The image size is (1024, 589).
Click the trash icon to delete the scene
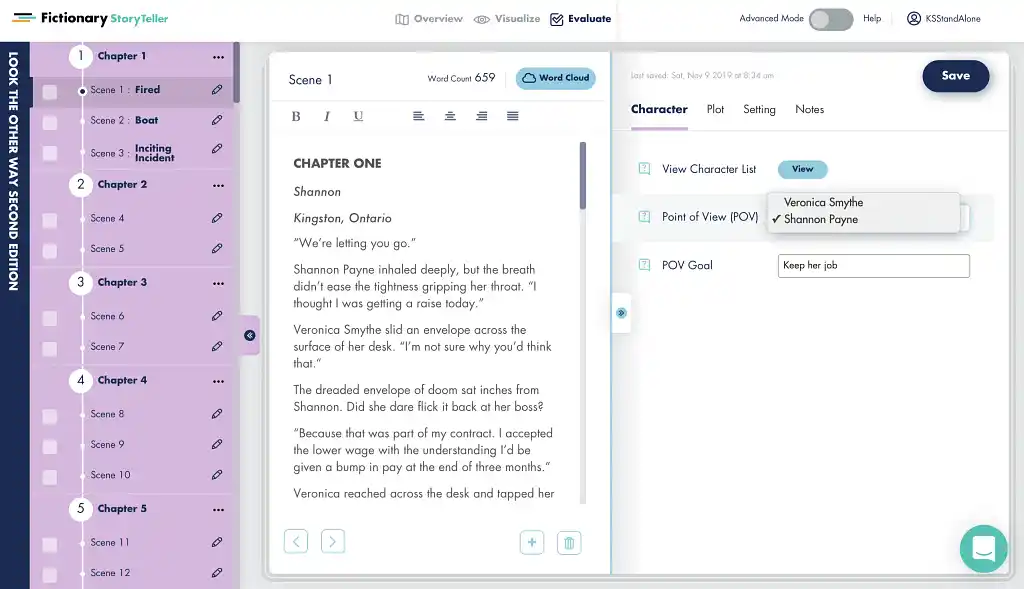coord(569,543)
